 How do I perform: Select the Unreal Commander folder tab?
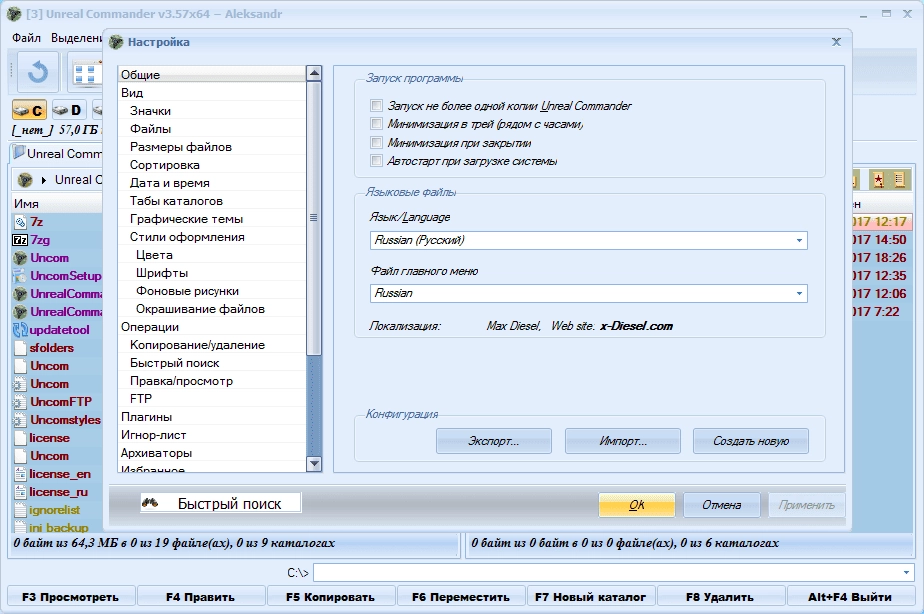pos(57,154)
